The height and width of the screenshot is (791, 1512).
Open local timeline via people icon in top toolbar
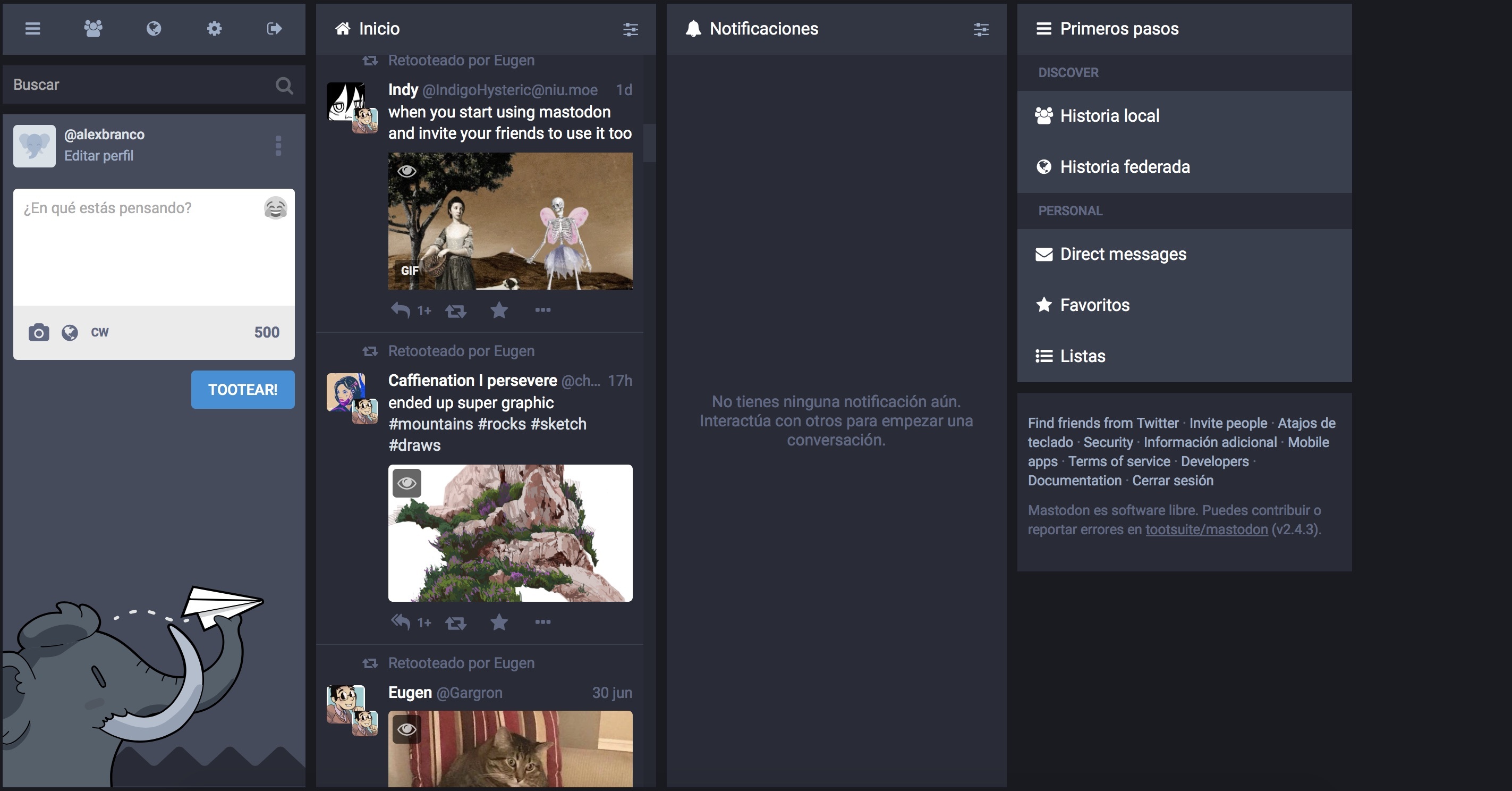pos(94,28)
